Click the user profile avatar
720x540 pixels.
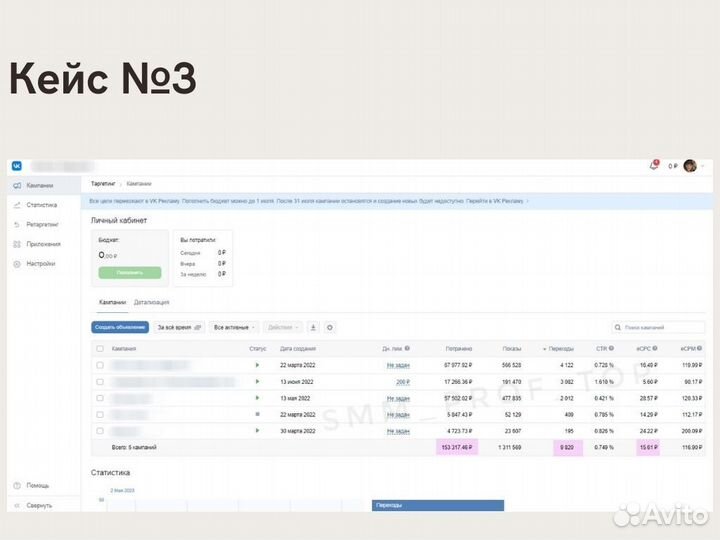point(690,166)
